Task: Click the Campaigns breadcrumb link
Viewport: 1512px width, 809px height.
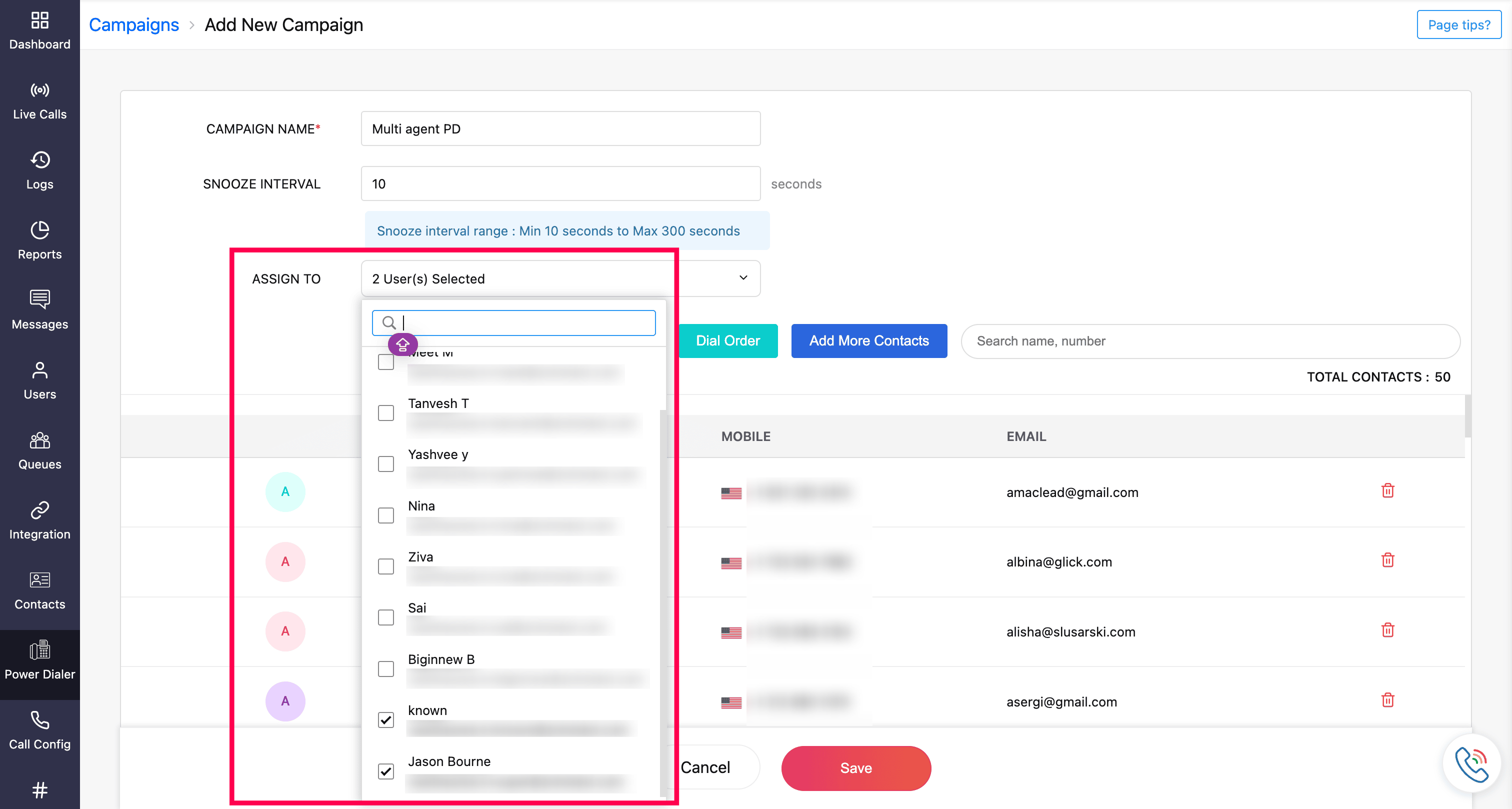Action: (134, 24)
